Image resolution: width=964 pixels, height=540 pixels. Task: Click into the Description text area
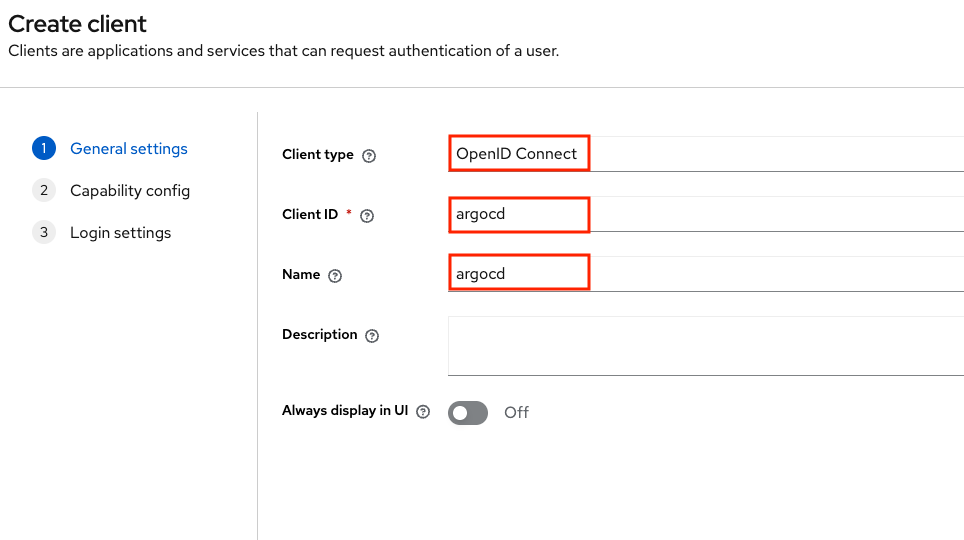(706, 346)
